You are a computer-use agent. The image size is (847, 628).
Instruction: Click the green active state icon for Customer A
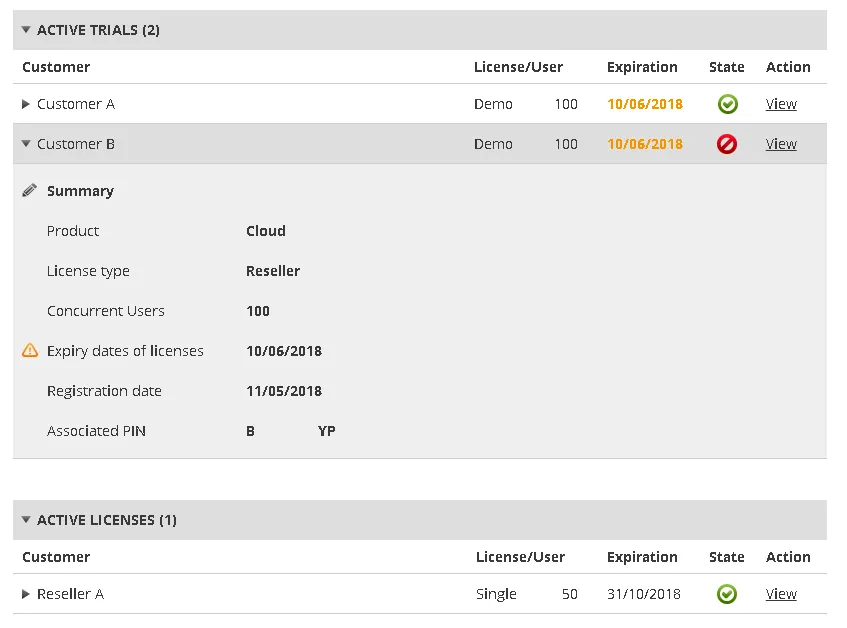[x=728, y=104]
